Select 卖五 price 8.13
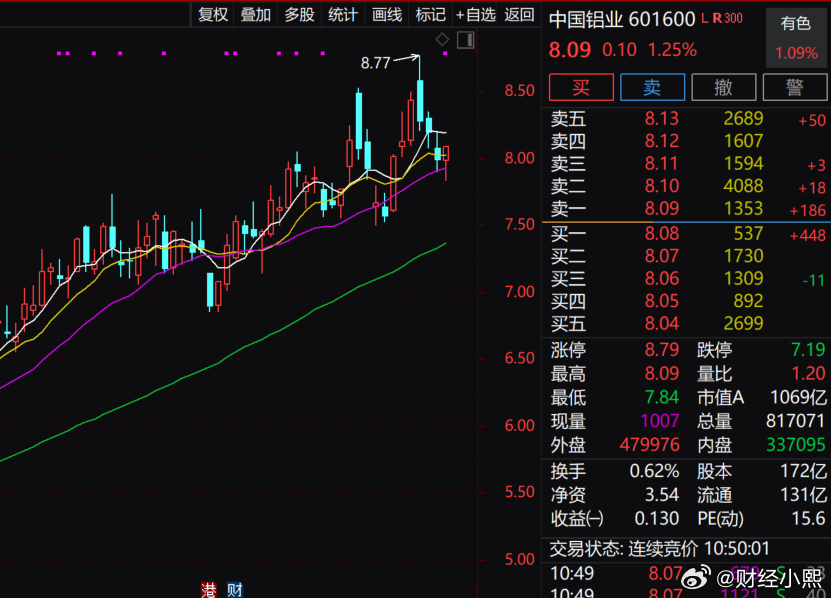This screenshot has width=831, height=598. 661,118
